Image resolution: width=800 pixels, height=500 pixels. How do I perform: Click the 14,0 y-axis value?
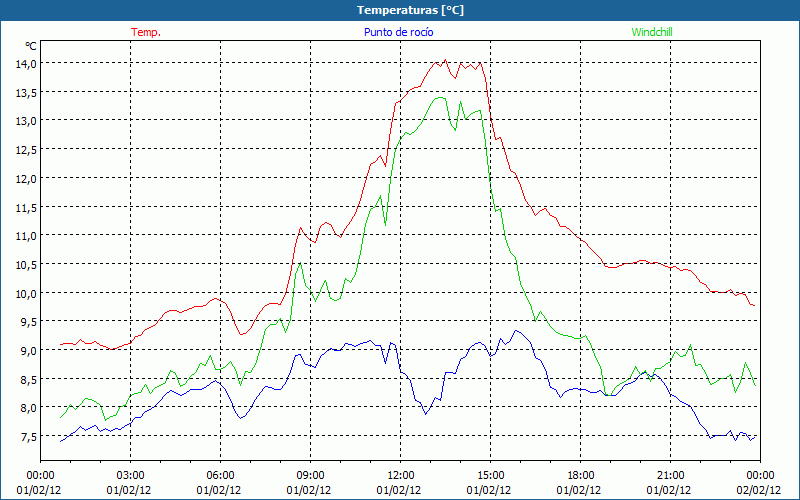click(26, 63)
